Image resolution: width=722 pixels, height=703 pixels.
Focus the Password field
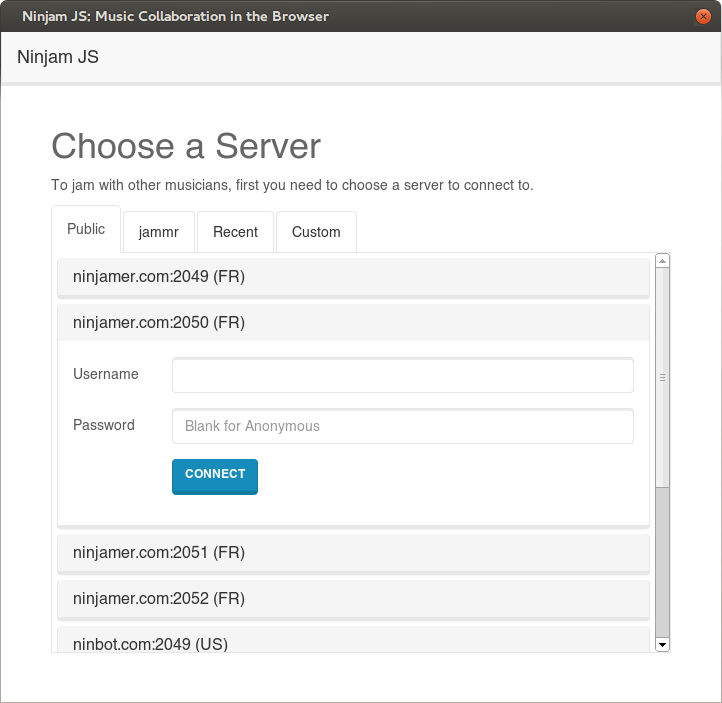(x=402, y=426)
